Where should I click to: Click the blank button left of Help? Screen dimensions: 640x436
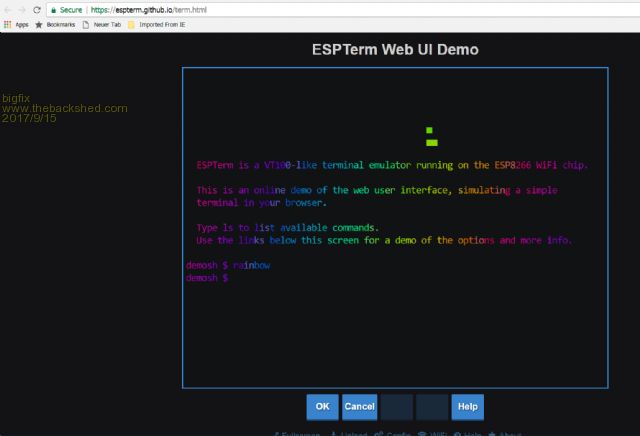(432, 407)
